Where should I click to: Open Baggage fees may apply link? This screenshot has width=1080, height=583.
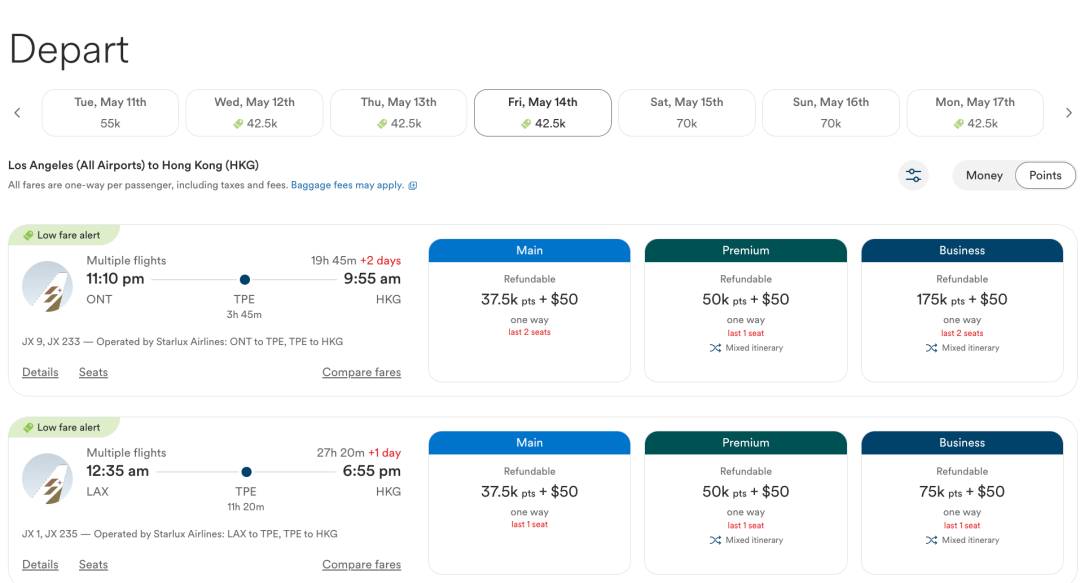pos(347,185)
